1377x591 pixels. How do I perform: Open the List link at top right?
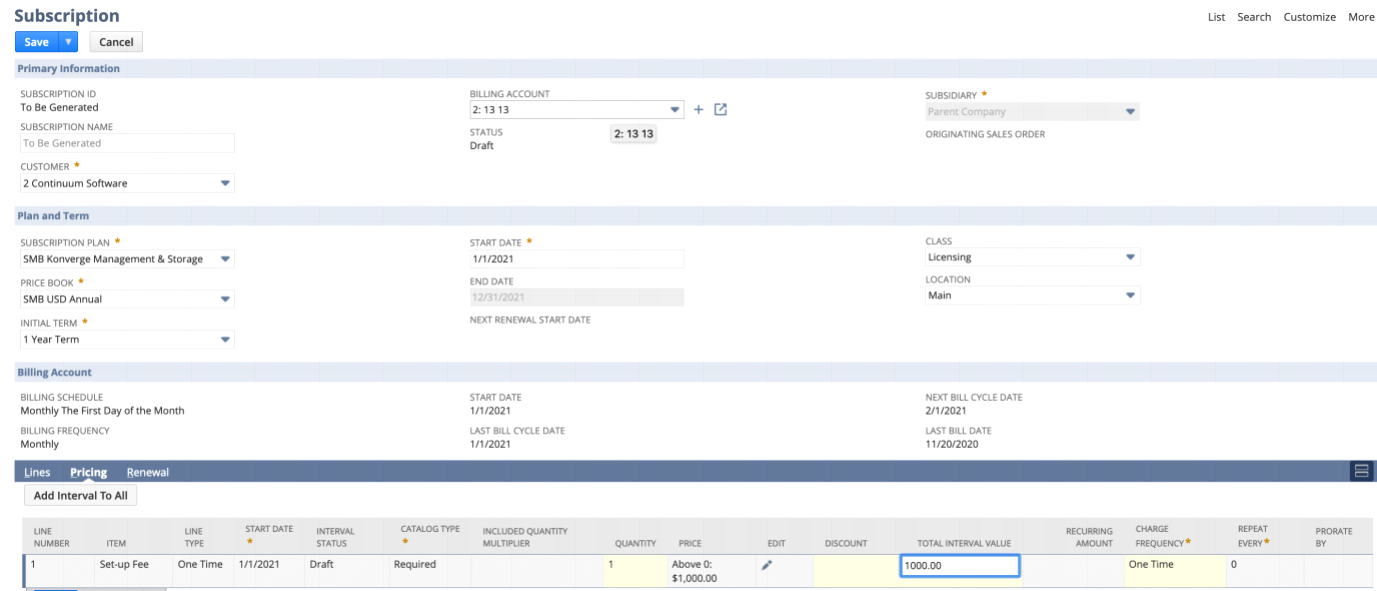(1216, 17)
